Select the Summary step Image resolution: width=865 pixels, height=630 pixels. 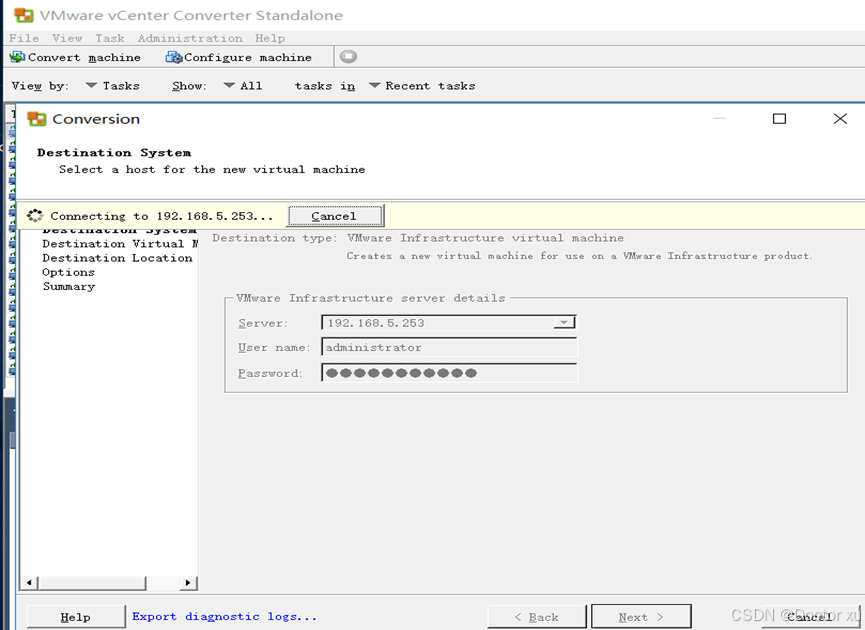(69, 286)
